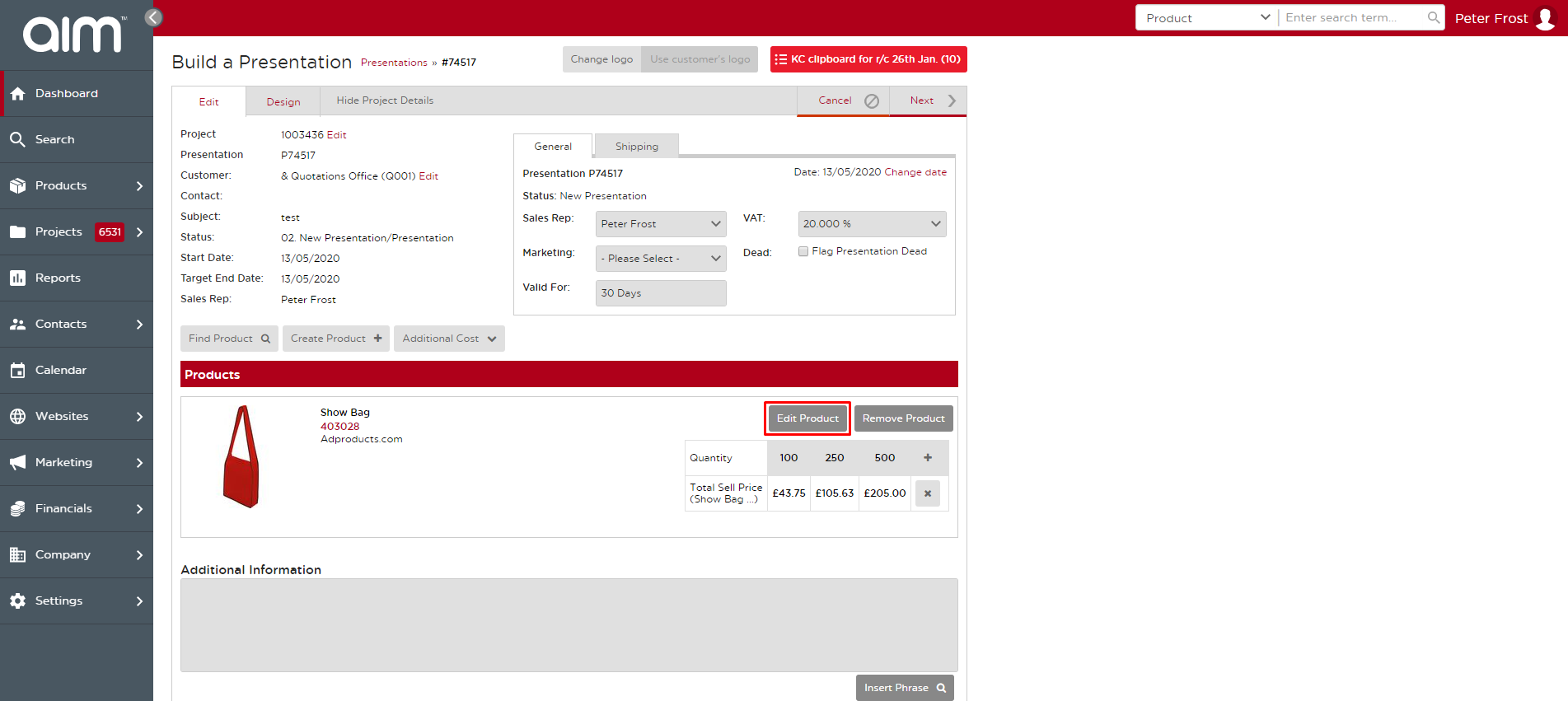Click the Websites globe icon in sidebar
Image resolution: width=1568 pixels, height=701 pixels.
pos(17,417)
